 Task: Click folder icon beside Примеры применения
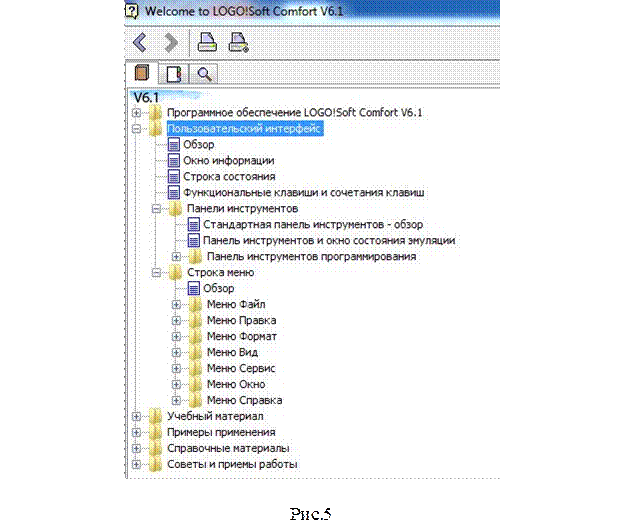pyautogui.click(x=155, y=432)
